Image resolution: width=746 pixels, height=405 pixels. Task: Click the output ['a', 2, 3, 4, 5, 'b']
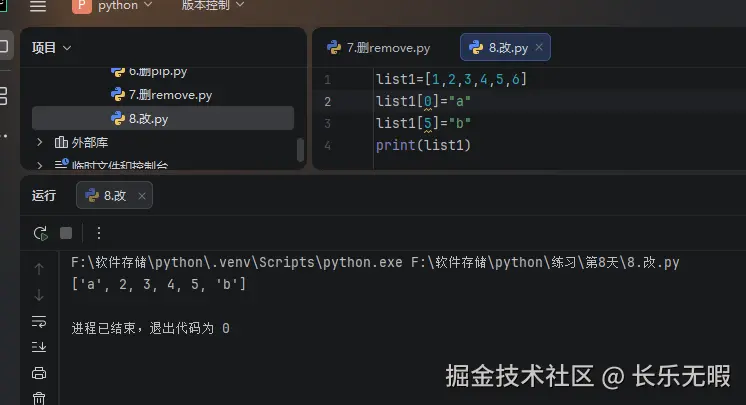[x=158, y=284]
